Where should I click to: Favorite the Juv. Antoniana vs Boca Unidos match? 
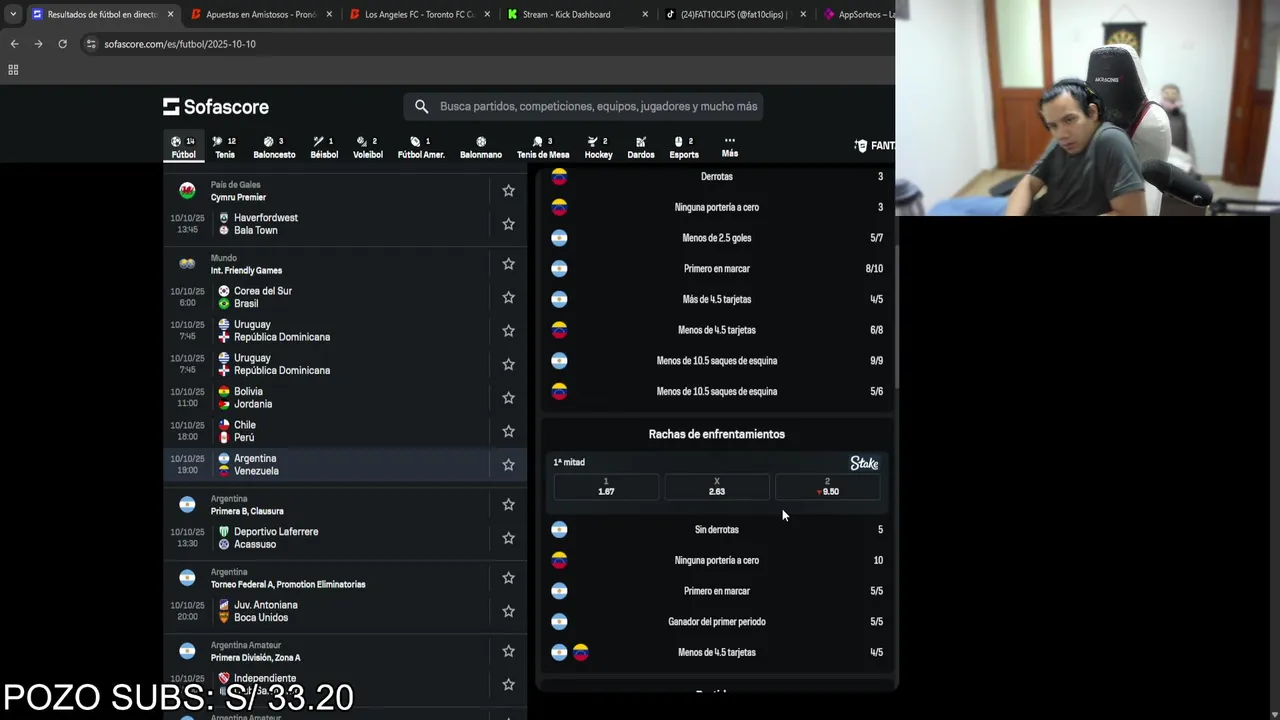click(x=508, y=611)
